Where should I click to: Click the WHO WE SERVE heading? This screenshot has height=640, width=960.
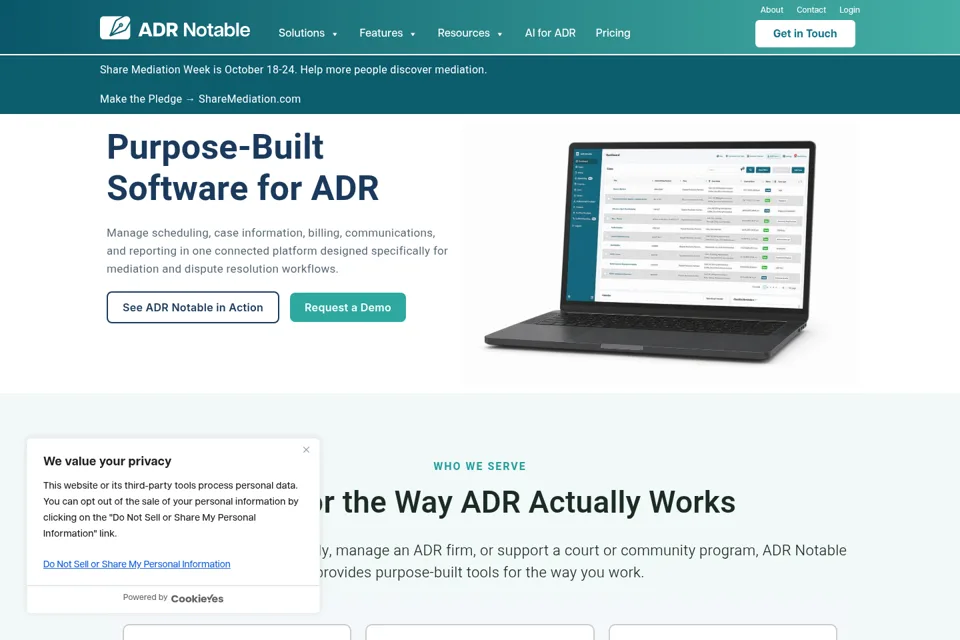coord(479,466)
